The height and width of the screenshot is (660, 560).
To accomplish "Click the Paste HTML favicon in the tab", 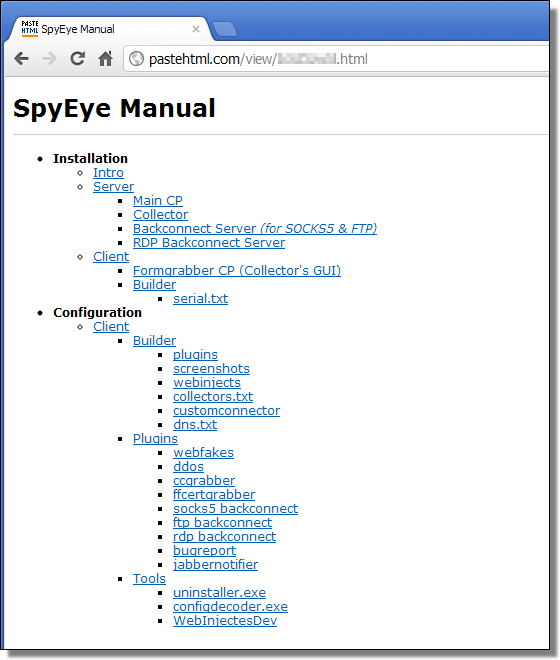I will tap(29, 28).
